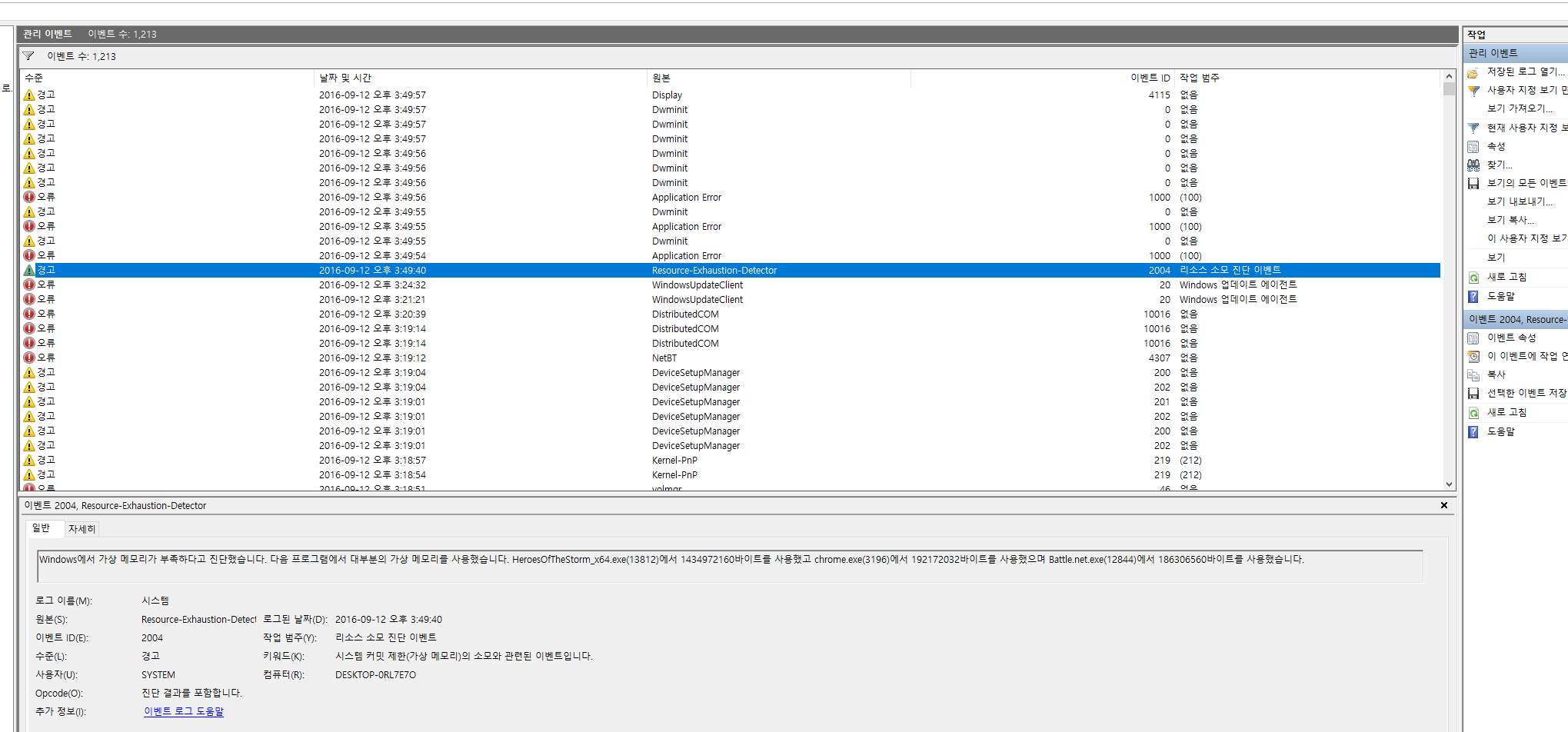
Task: Click the 찾기 binoculars icon
Action: [1473, 165]
